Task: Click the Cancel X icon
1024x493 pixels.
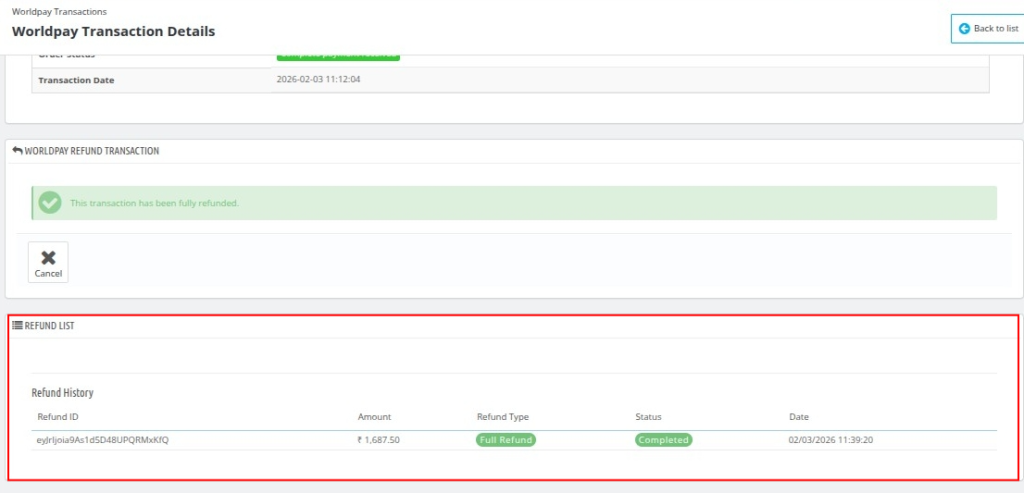Action: [x=48, y=257]
